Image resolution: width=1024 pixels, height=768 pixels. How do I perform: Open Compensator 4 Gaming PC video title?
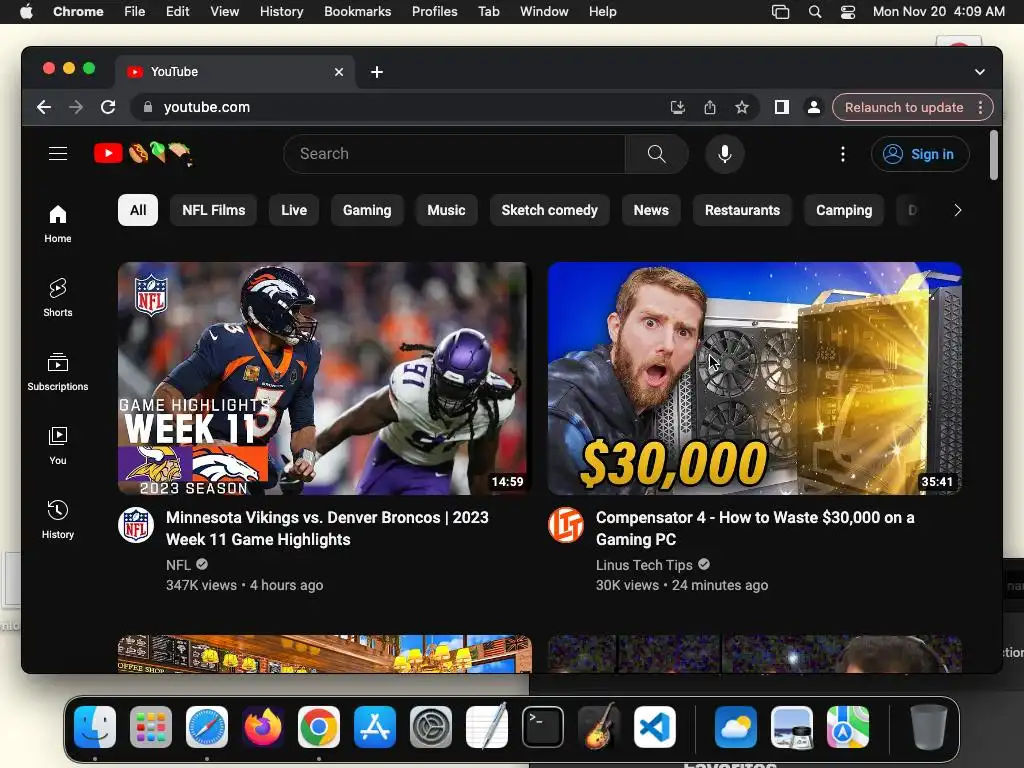point(755,528)
